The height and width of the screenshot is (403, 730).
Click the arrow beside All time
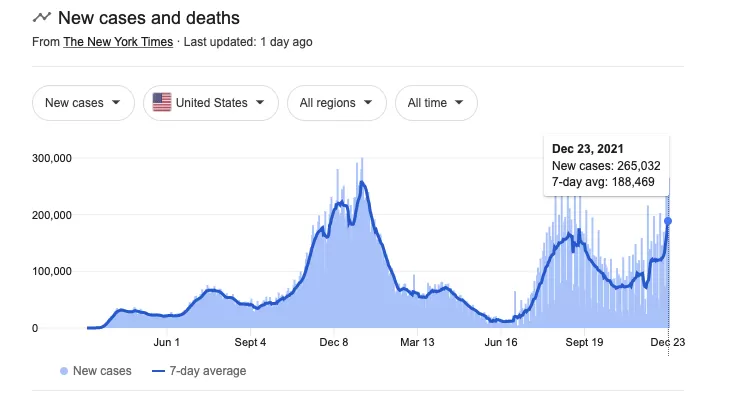pos(459,102)
